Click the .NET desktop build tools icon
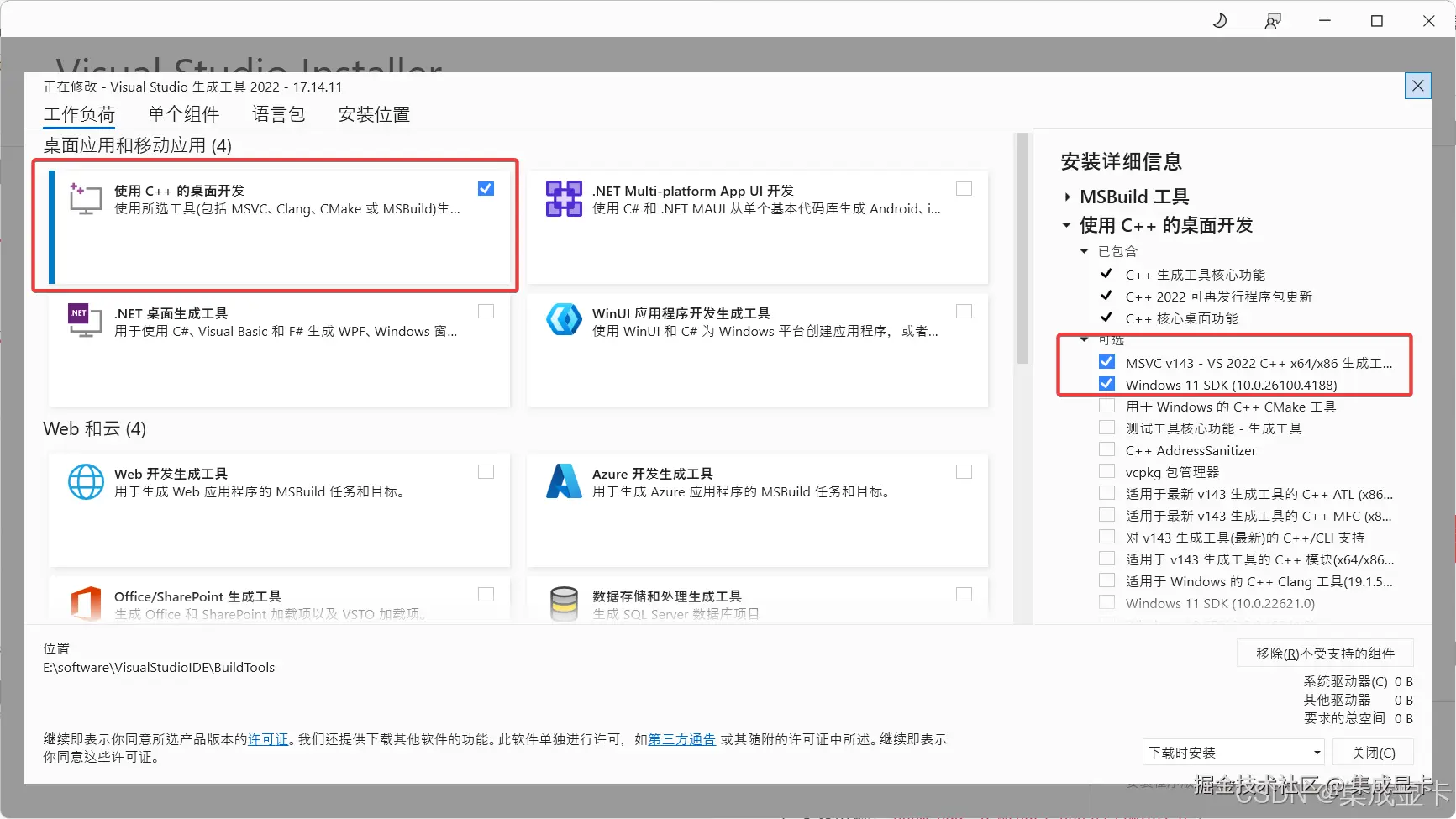Image resolution: width=1456 pixels, height=819 pixels. pos(86,321)
